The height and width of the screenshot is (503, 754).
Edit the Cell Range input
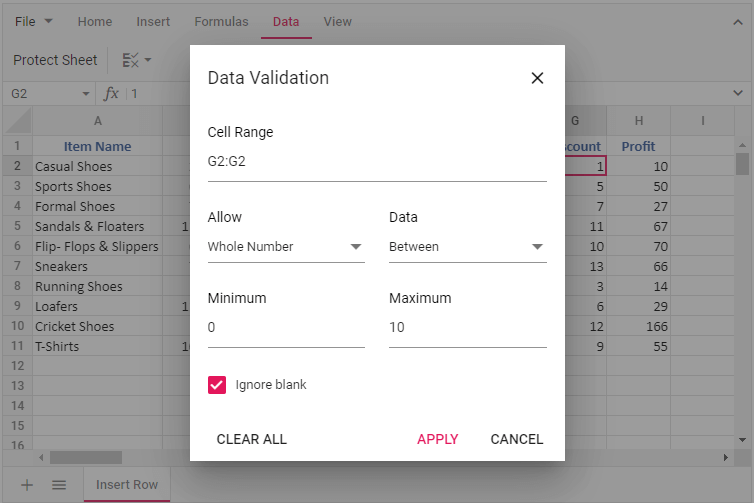(x=376, y=162)
